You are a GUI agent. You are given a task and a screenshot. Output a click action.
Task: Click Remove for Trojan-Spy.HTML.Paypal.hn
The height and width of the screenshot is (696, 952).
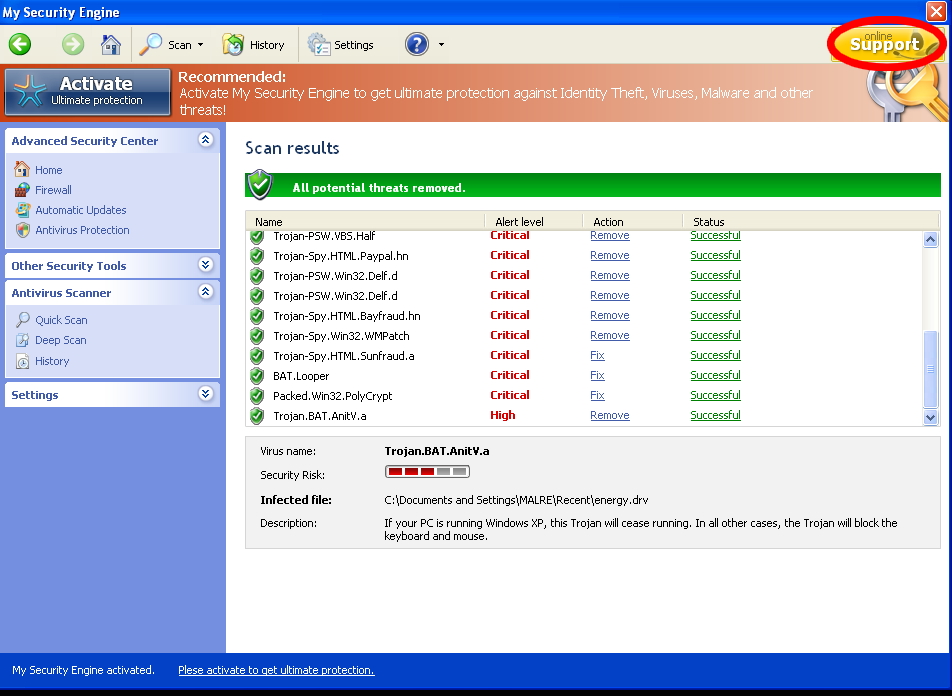[610, 256]
